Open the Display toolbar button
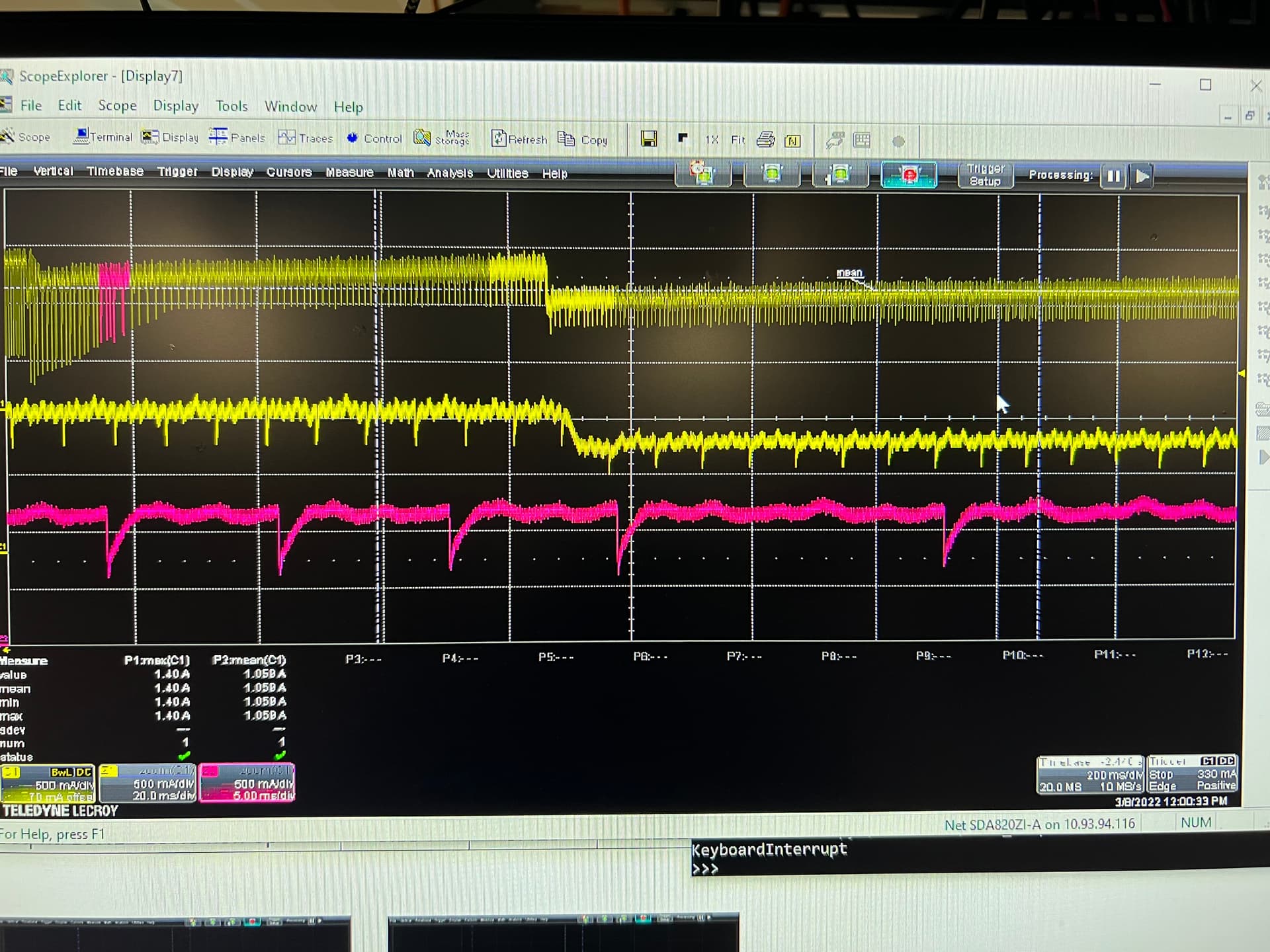This screenshot has width=1270, height=952. point(170,137)
